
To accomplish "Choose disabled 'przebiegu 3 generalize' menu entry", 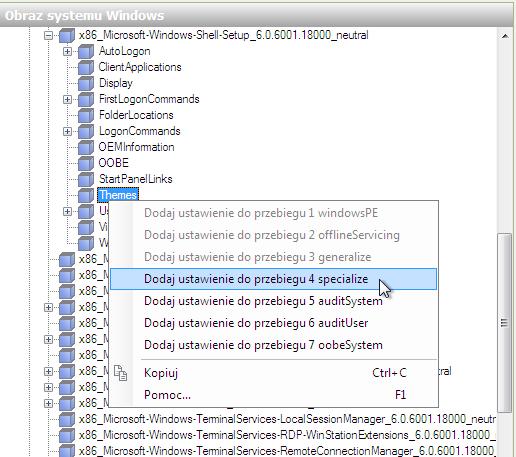I will (273, 257).
